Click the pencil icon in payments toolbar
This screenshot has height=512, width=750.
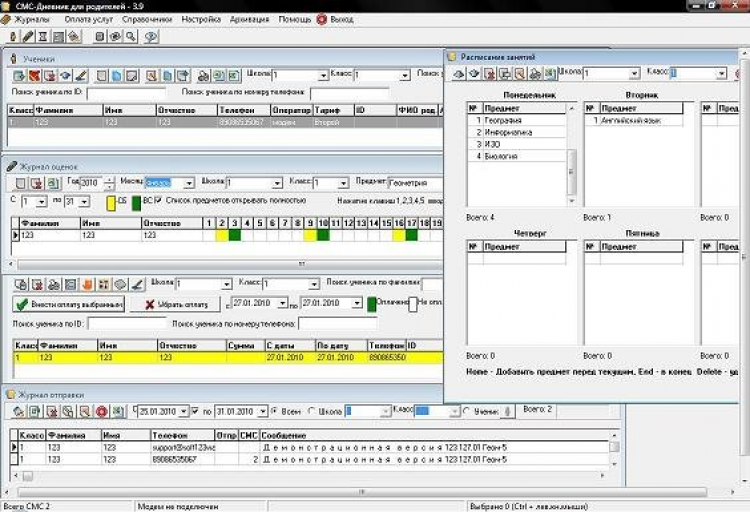[x=137, y=285]
